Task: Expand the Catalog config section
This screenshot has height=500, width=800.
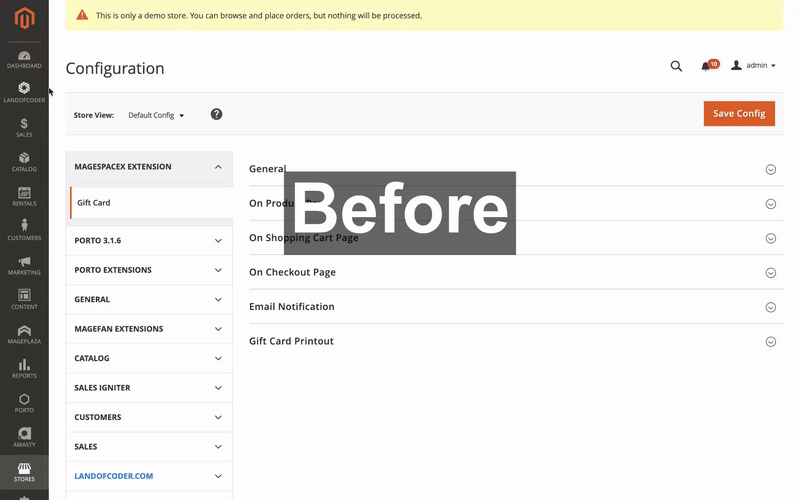Action: [x=149, y=358]
